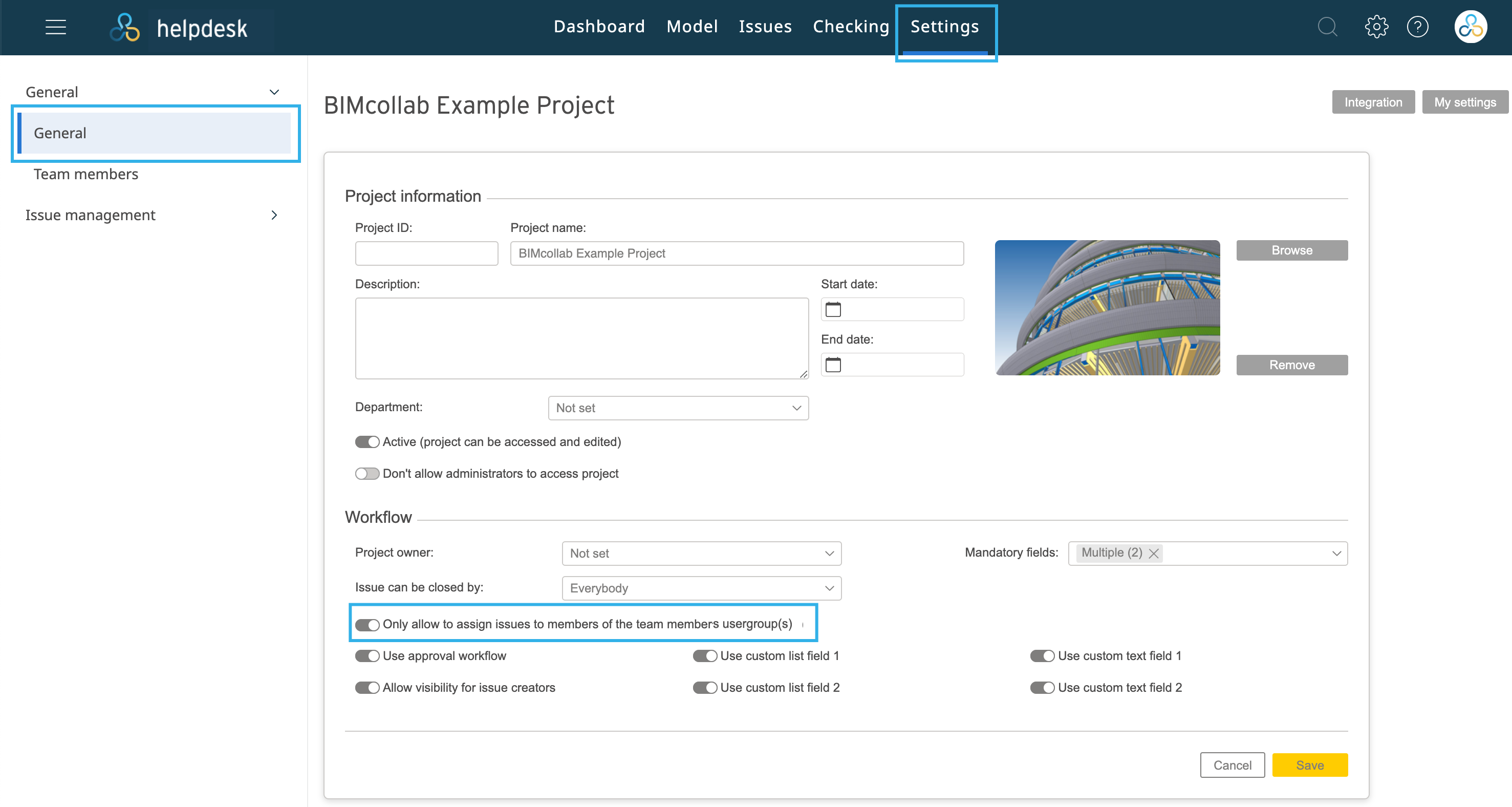Open the user profile avatar
This screenshot has width=1512, height=807.
[x=1471, y=27]
